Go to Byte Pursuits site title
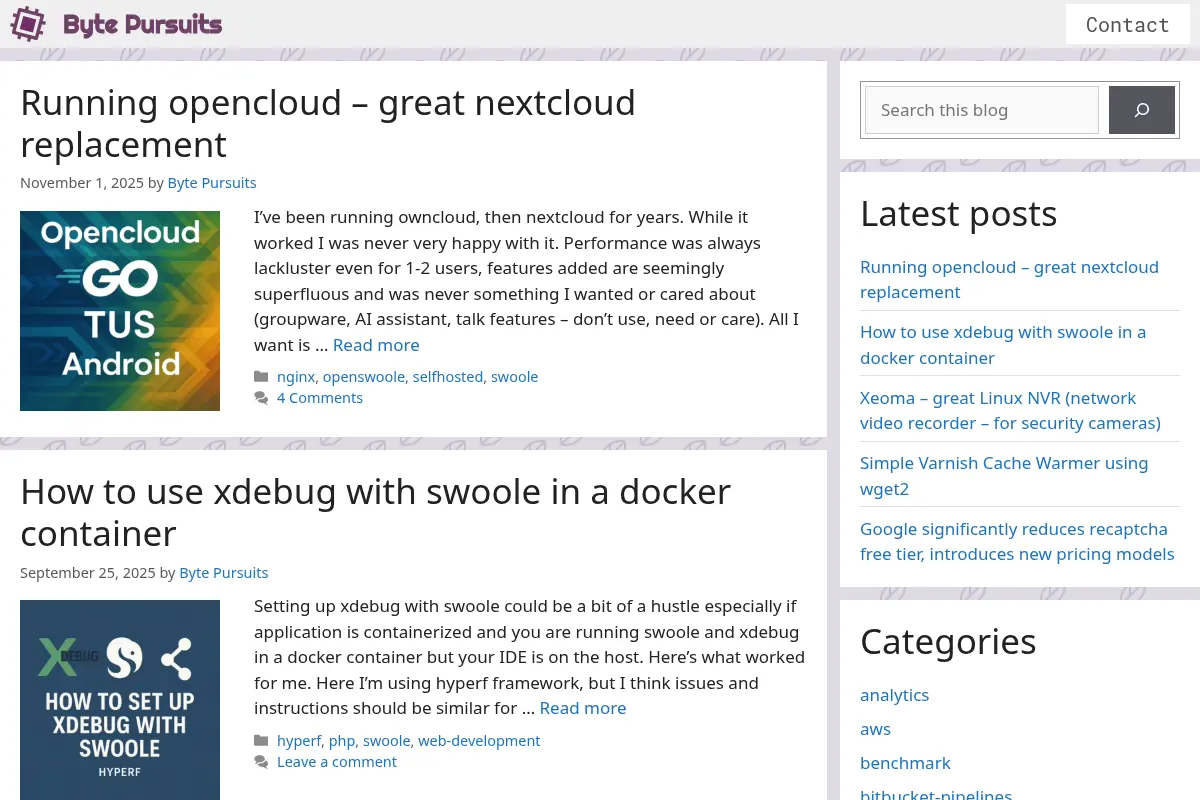Viewport: 1200px width, 800px height. [142, 24]
